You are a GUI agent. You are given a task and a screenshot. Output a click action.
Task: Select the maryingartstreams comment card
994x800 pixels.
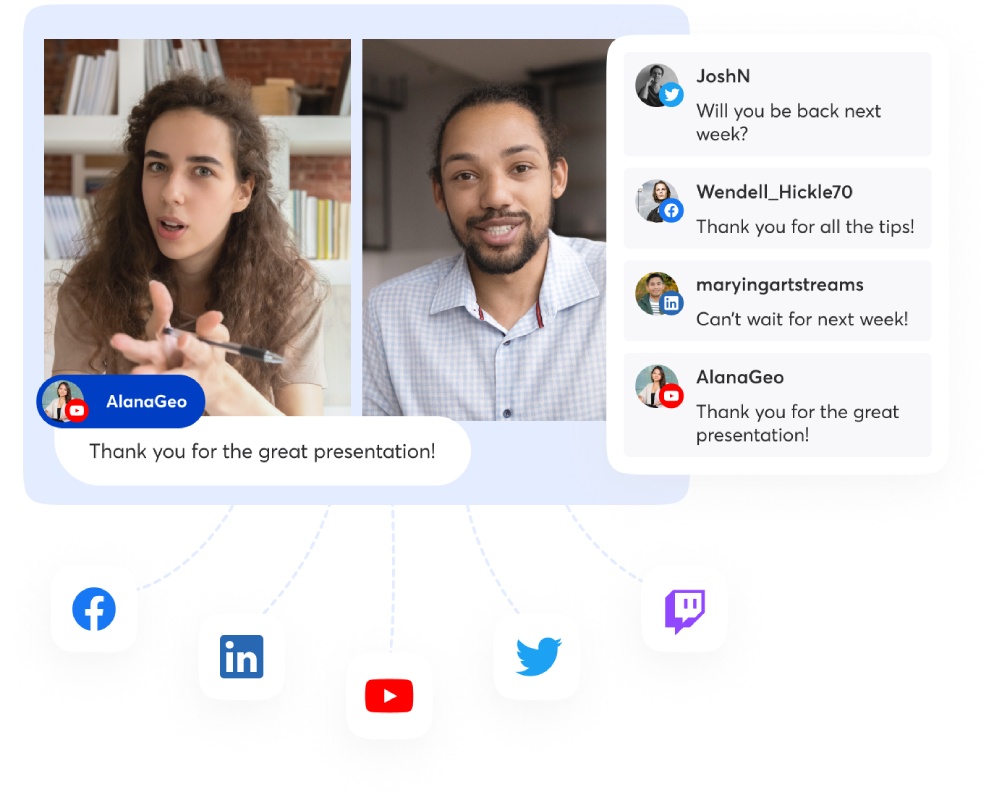pos(778,300)
